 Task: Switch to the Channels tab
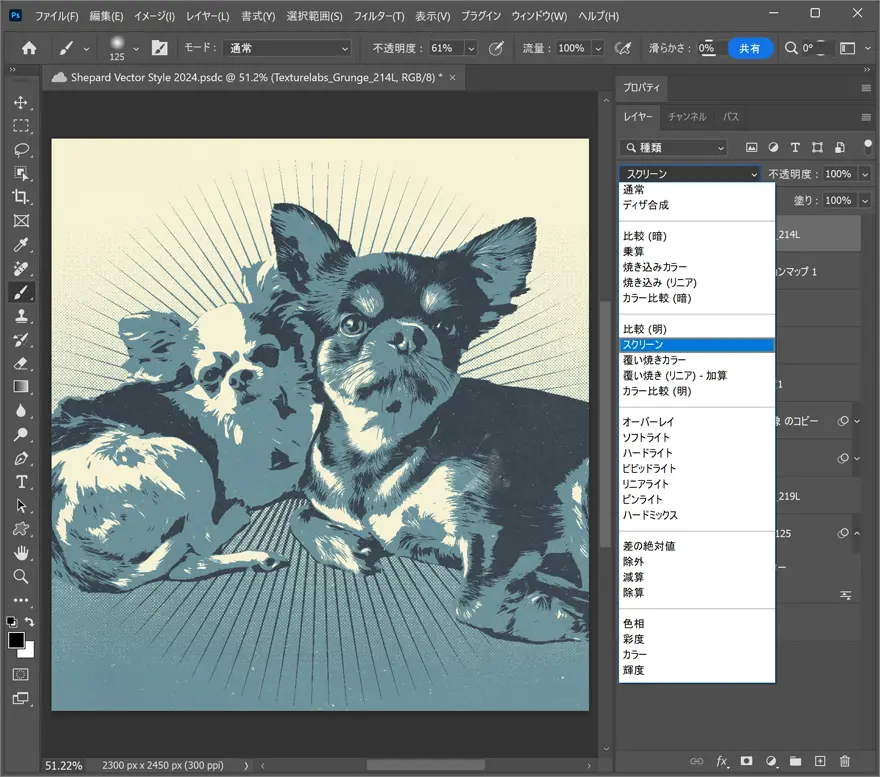pos(687,117)
